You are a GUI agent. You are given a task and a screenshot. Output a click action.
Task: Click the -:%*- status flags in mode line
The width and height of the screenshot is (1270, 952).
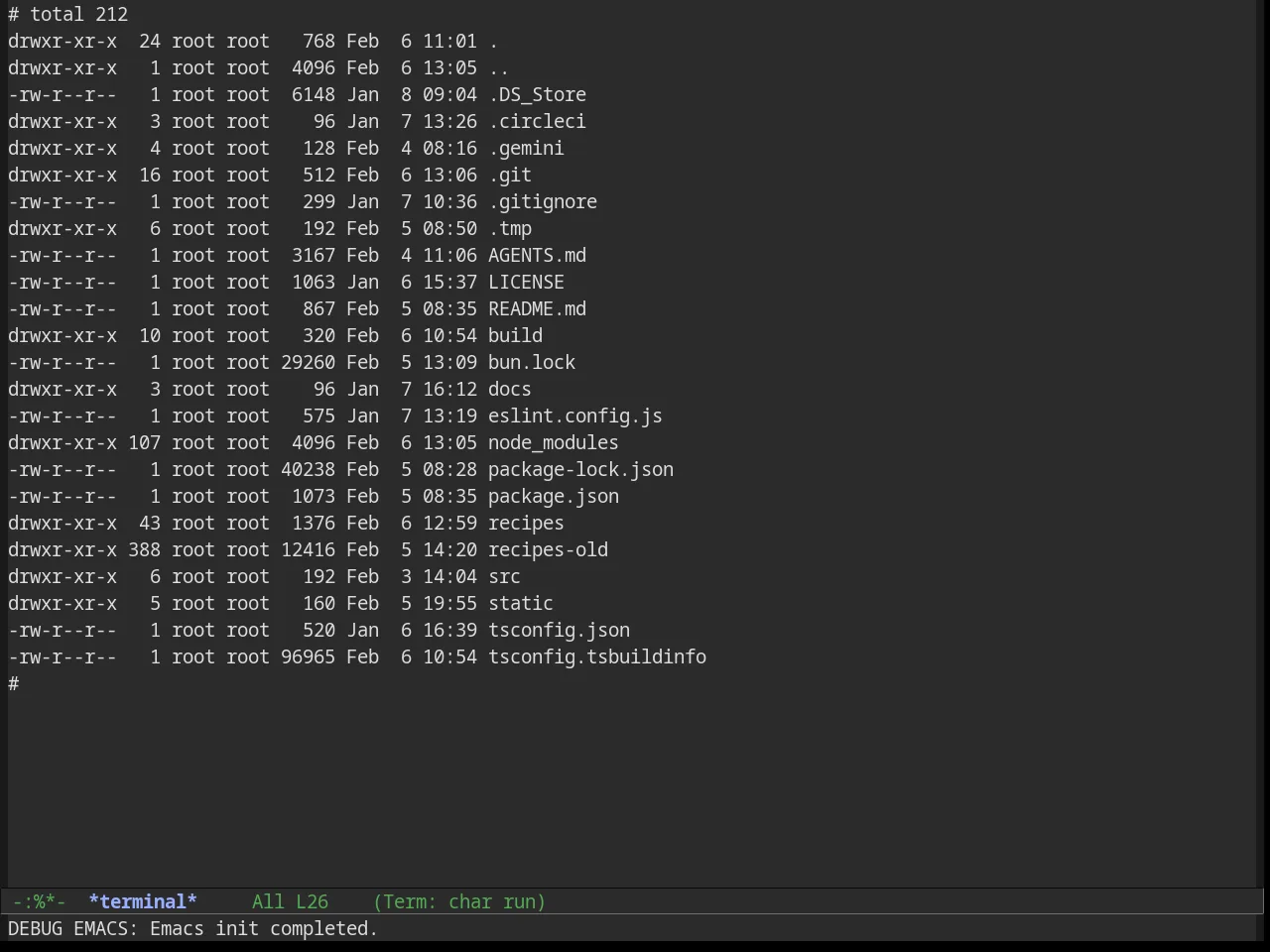point(40,901)
